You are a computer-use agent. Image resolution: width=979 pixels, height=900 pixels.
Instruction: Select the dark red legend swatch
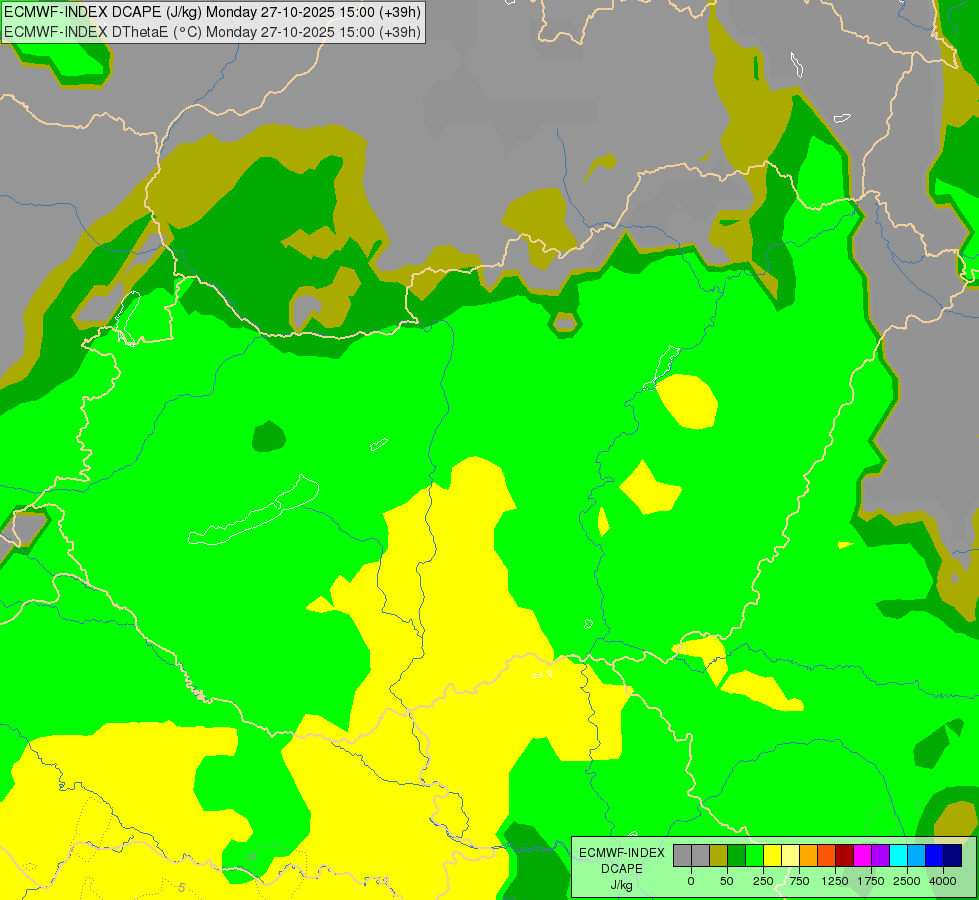pos(845,855)
